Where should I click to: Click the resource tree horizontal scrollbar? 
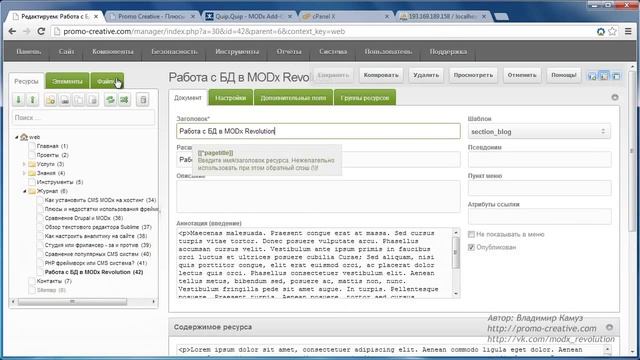(x=72, y=302)
